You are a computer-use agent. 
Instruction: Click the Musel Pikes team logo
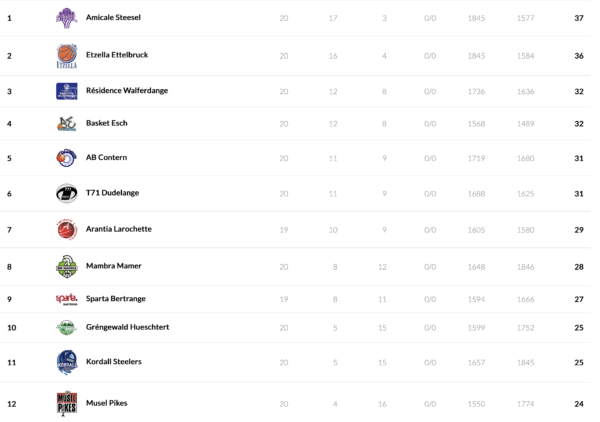click(66, 403)
